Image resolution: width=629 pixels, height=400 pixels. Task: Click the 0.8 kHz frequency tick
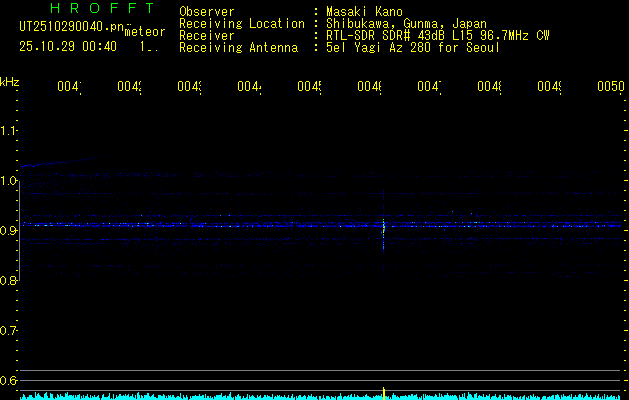tap(9, 281)
